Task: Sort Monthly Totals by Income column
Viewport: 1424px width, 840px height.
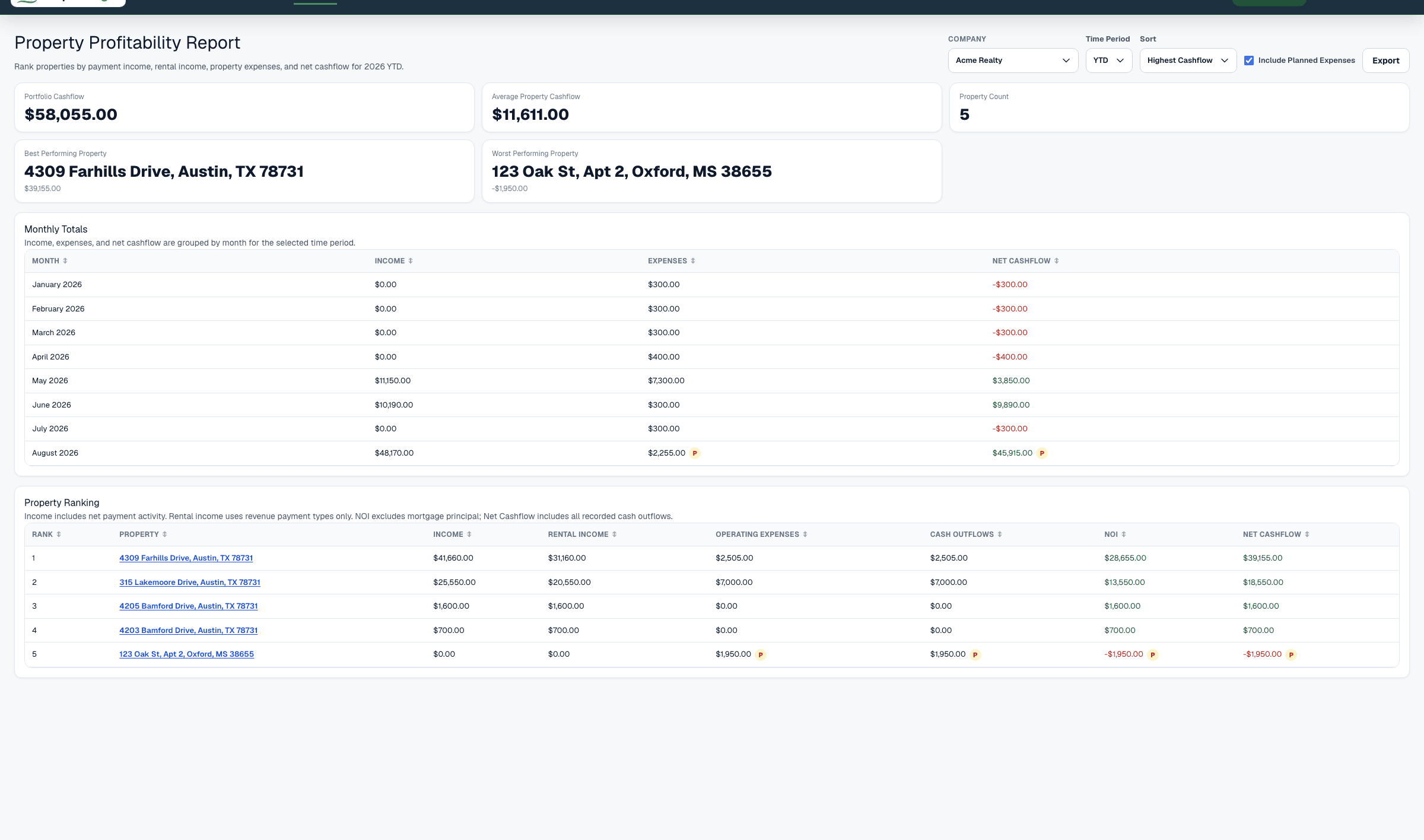Action: tap(393, 261)
